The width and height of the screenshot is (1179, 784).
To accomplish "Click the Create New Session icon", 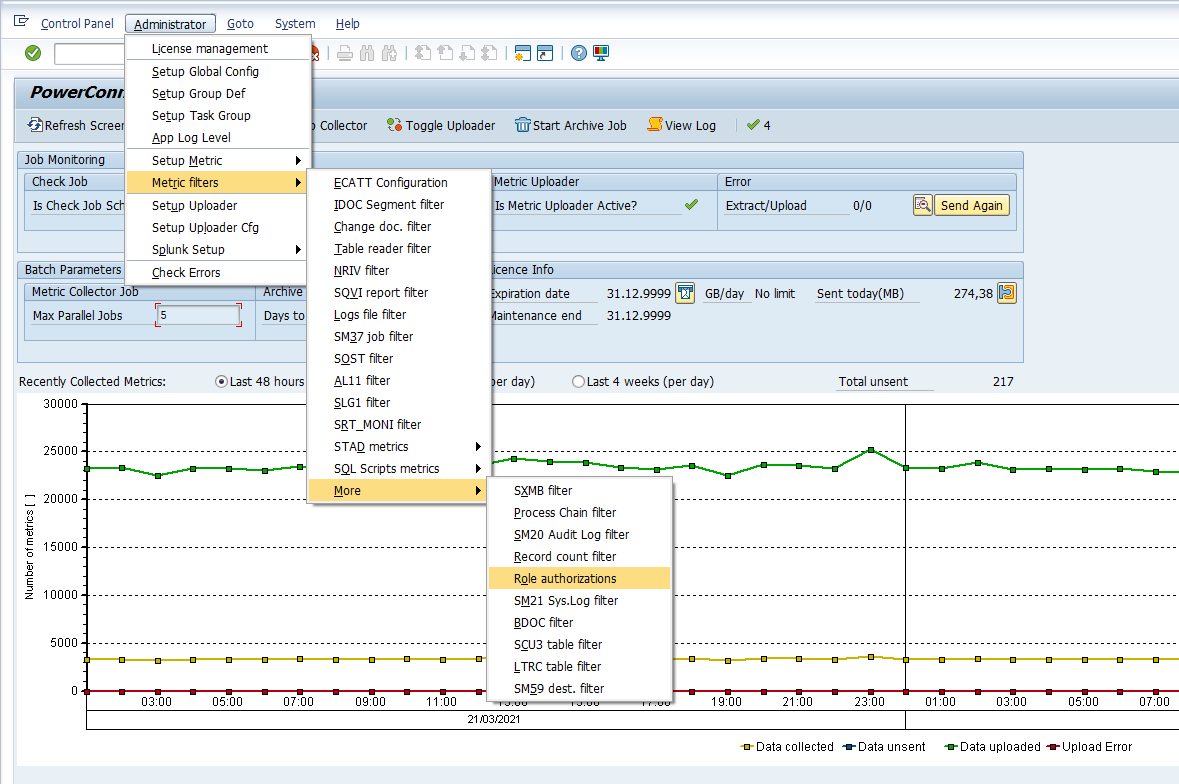I will pyautogui.click(x=522, y=53).
